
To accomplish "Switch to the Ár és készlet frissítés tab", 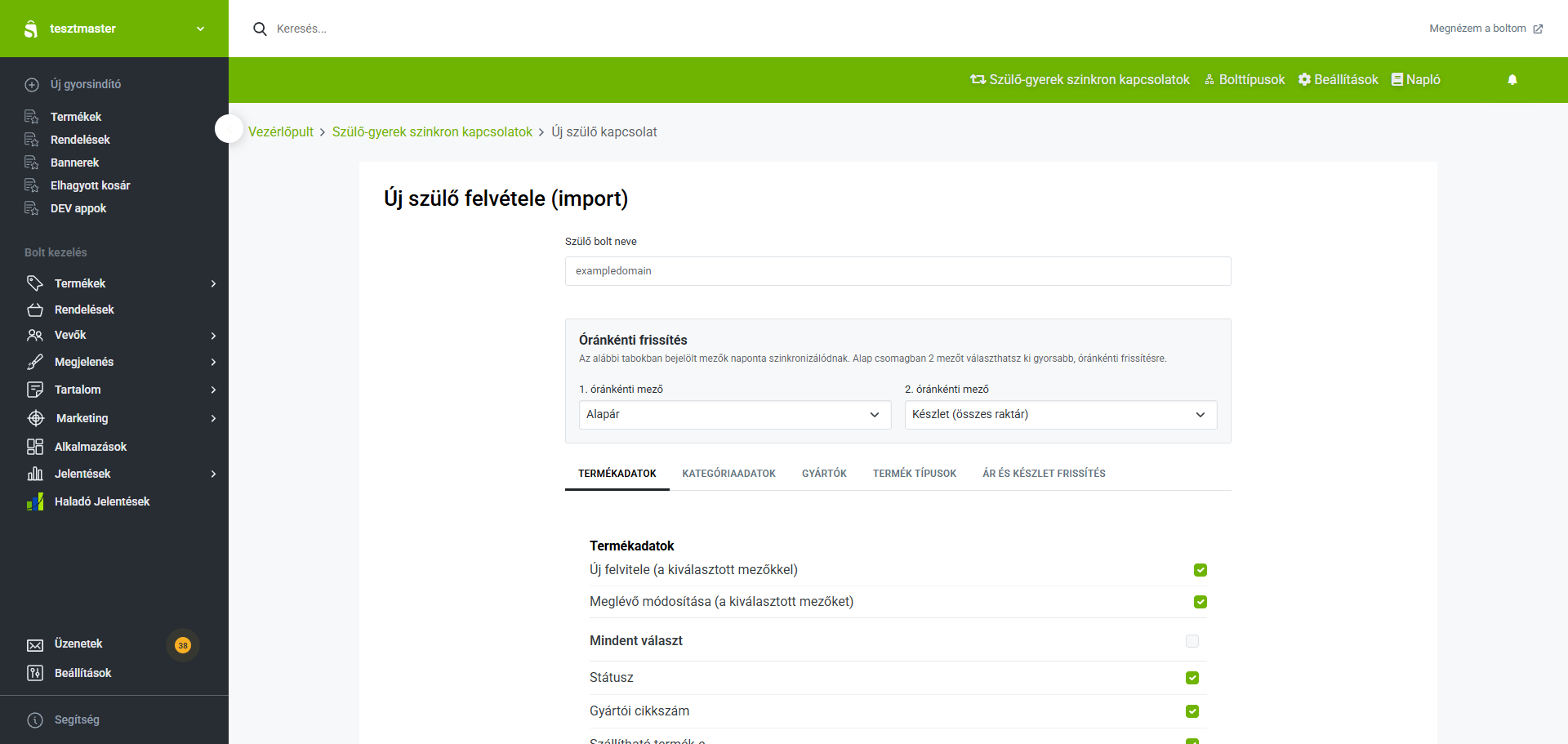I will [x=1044, y=474].
